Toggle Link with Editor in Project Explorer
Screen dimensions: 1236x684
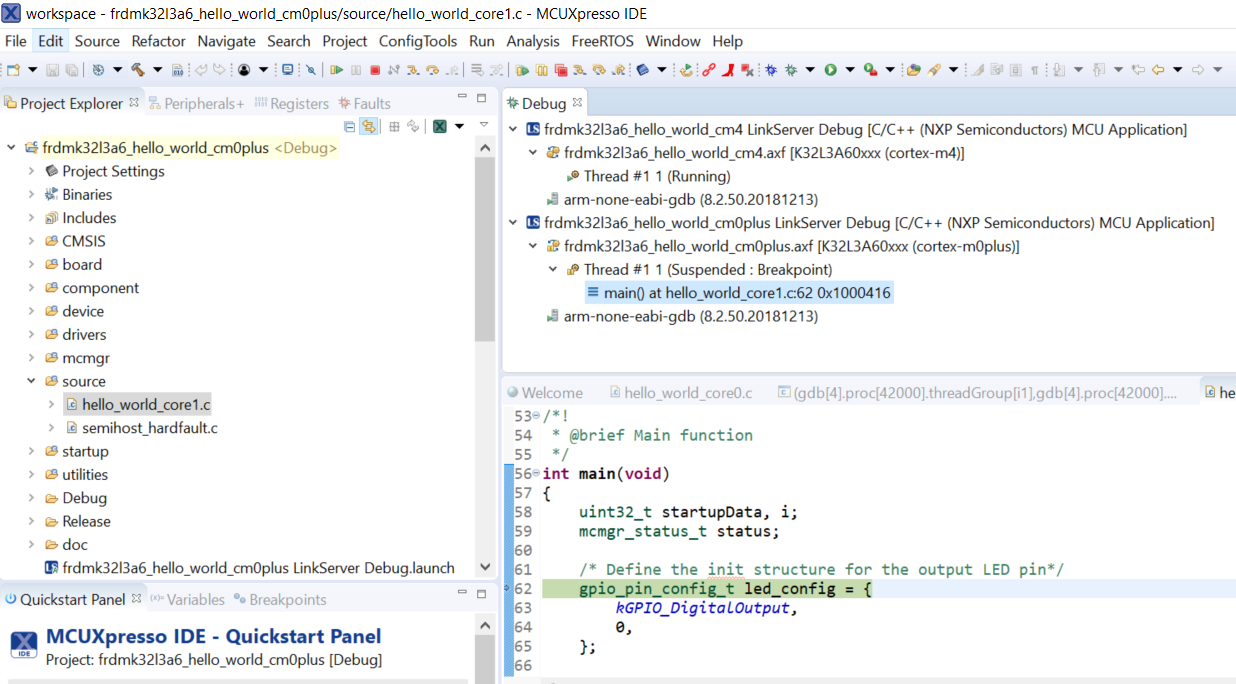369,126
